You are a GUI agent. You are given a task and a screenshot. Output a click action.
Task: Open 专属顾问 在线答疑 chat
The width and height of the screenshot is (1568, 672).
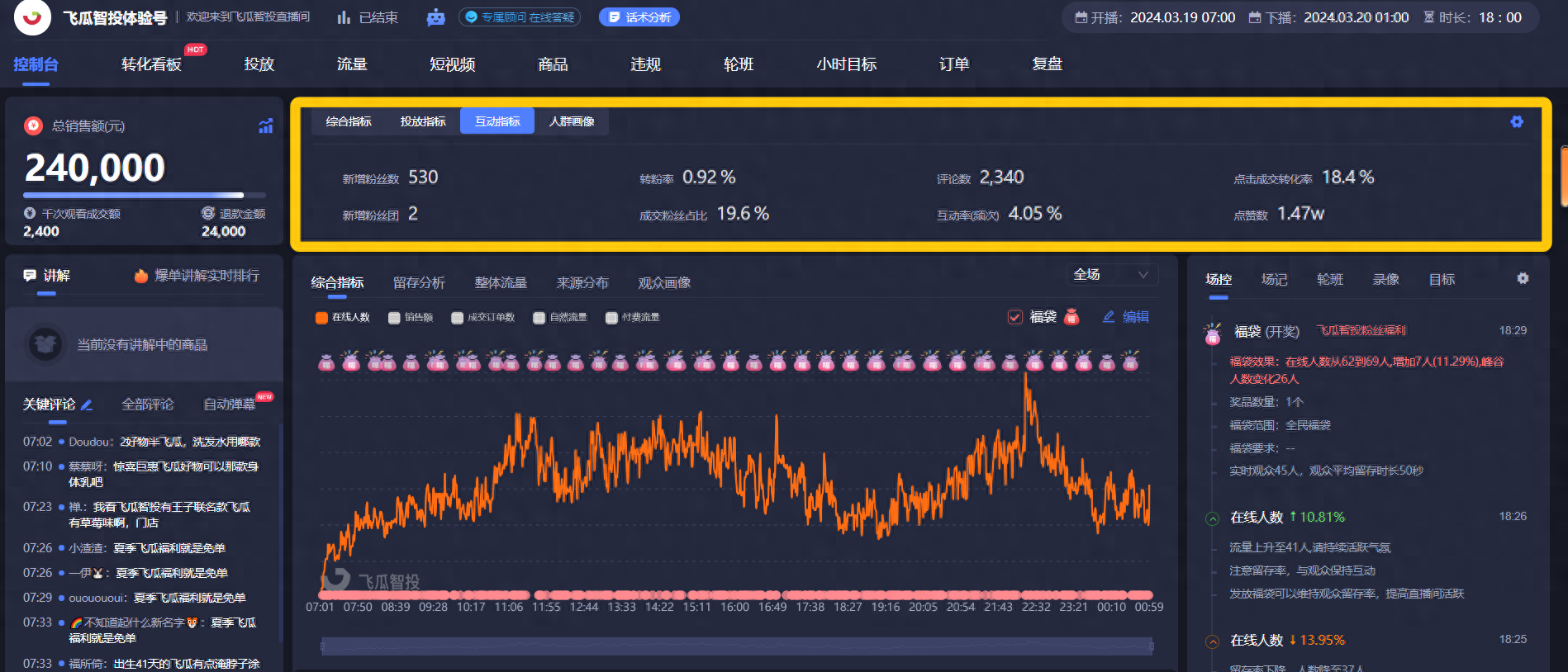click(x=520, y=17)
